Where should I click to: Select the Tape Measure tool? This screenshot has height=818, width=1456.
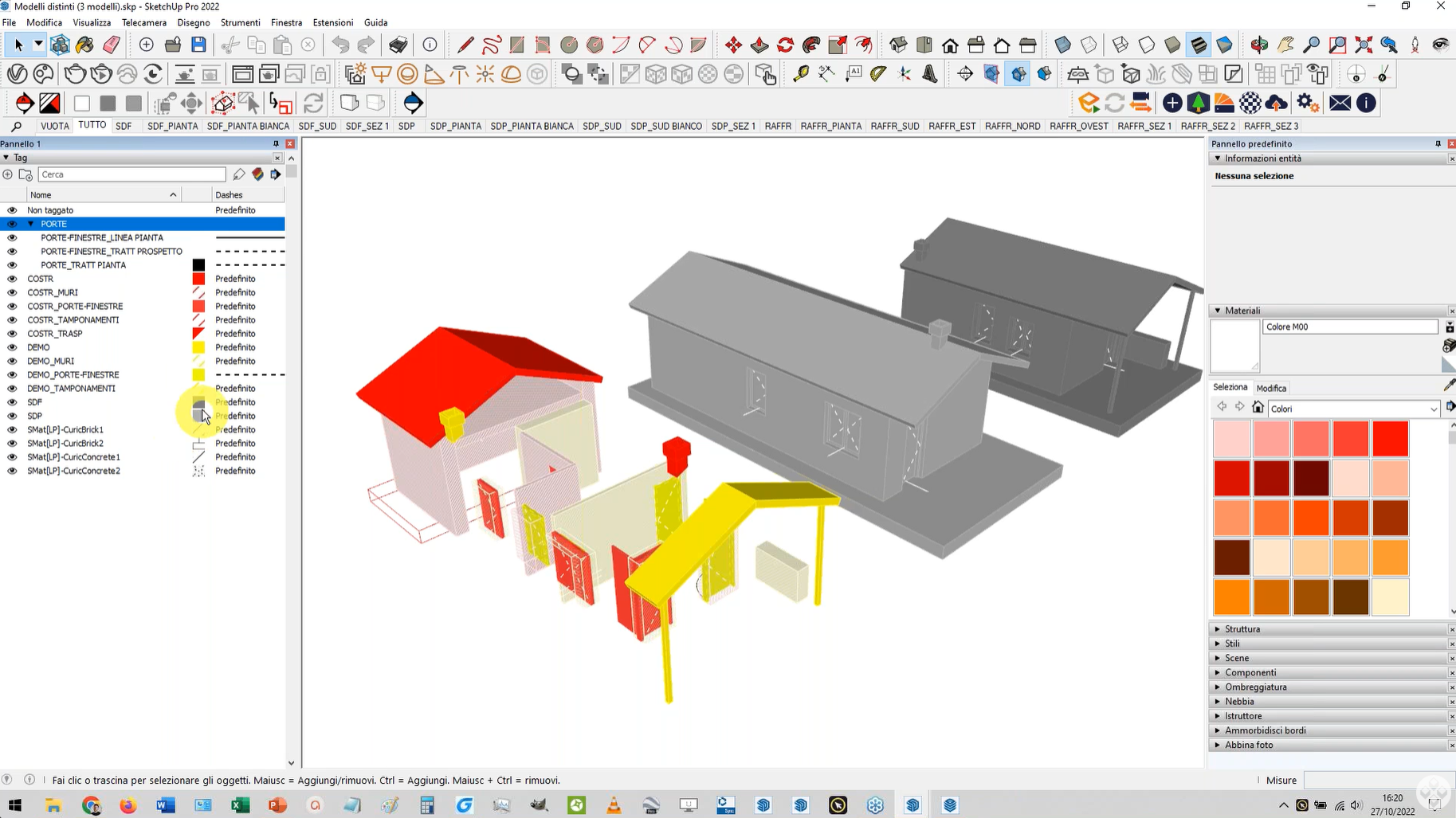(800, 74)
